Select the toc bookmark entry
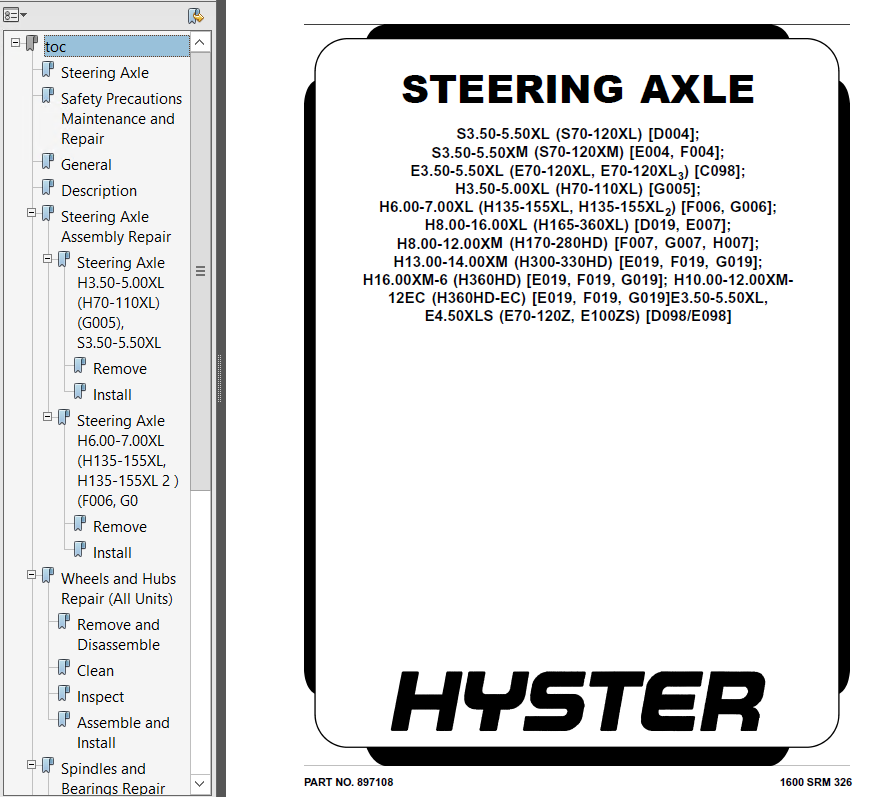 pos(117,46)
